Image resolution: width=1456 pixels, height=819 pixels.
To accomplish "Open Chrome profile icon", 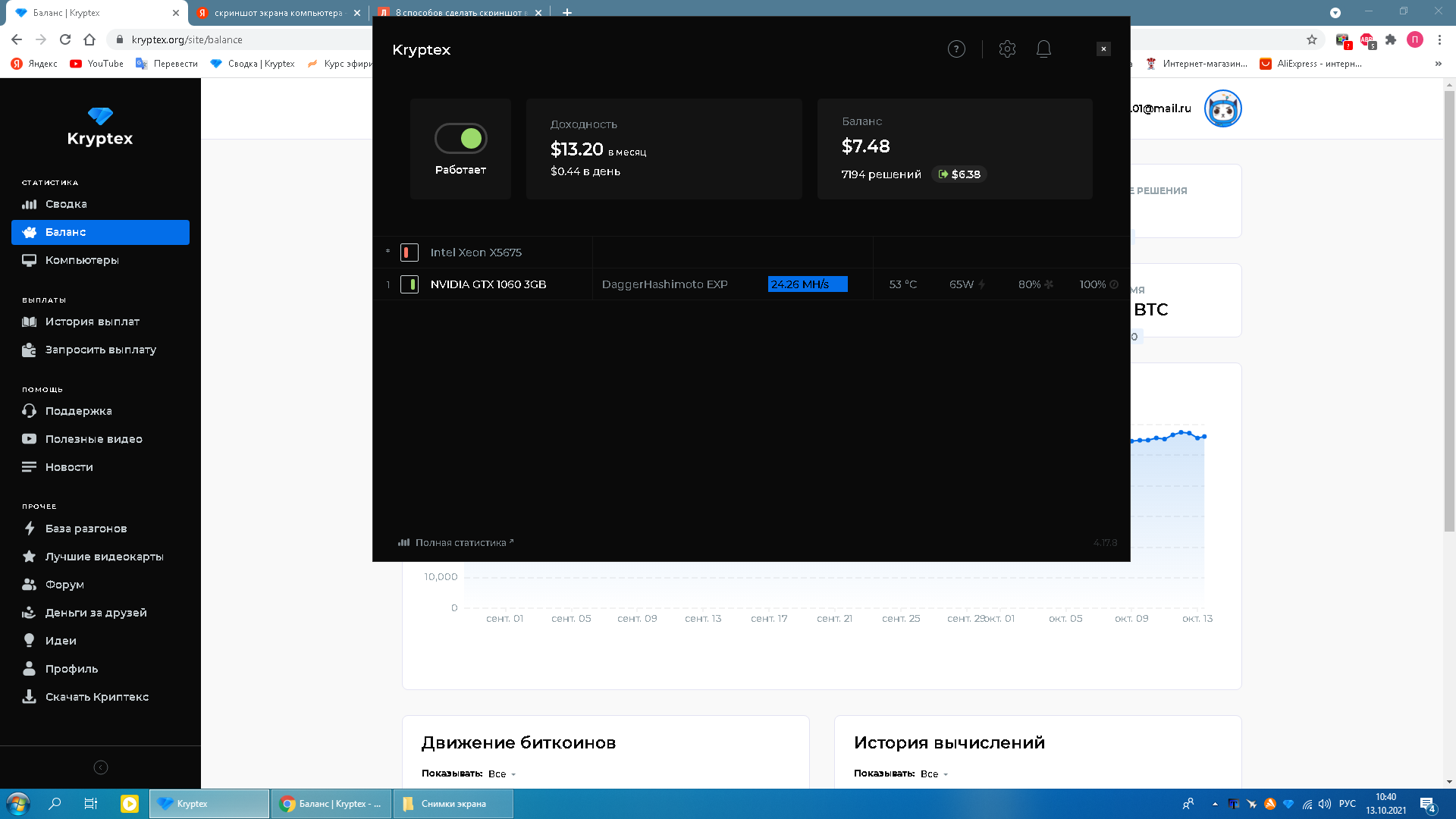I will tap(1415, 39).
